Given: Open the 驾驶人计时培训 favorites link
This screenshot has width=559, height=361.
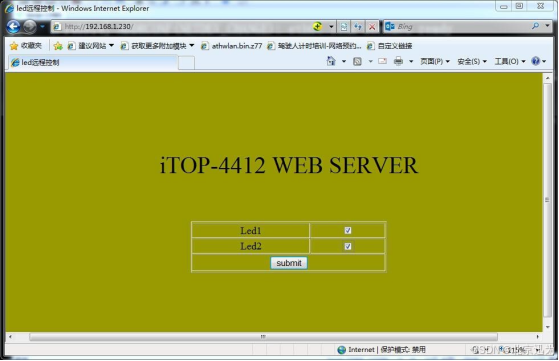Looking at the screenshot, I should coord(314,46).
